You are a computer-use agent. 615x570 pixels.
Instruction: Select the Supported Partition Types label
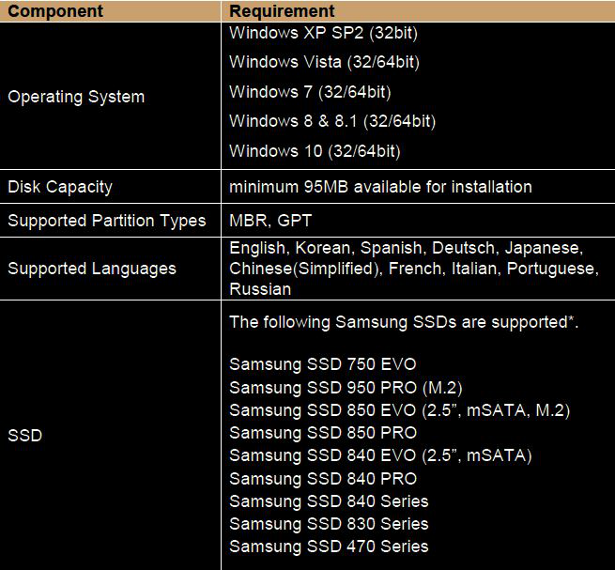(107, 221)
